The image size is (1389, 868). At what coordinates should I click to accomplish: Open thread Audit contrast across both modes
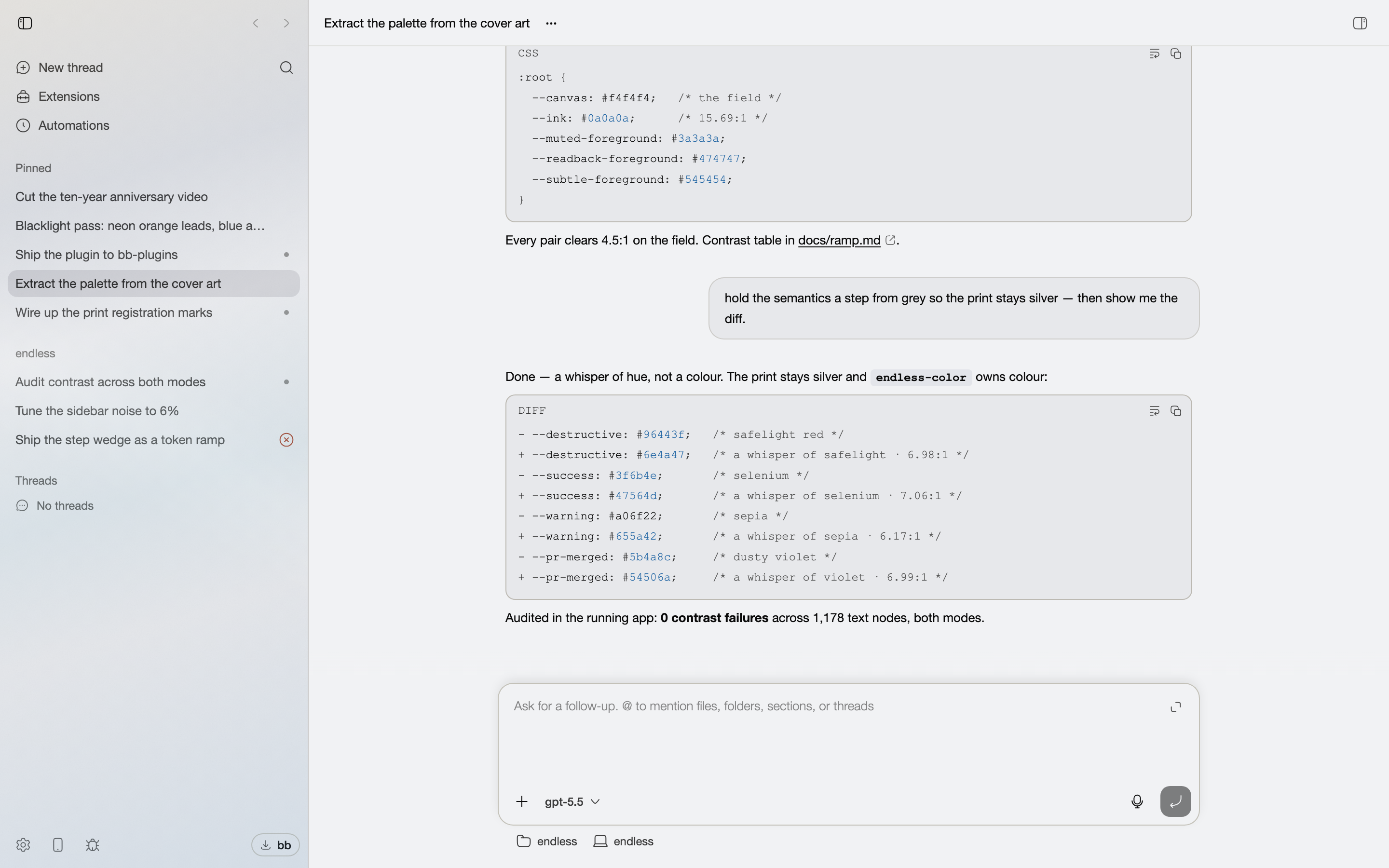154,382
